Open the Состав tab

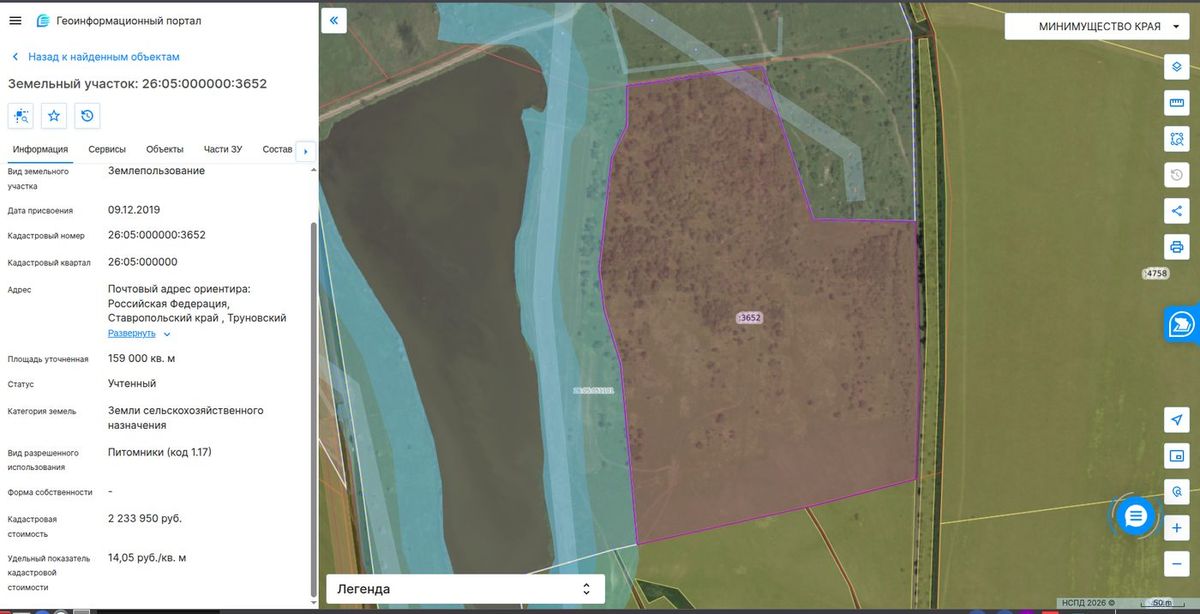277,149
